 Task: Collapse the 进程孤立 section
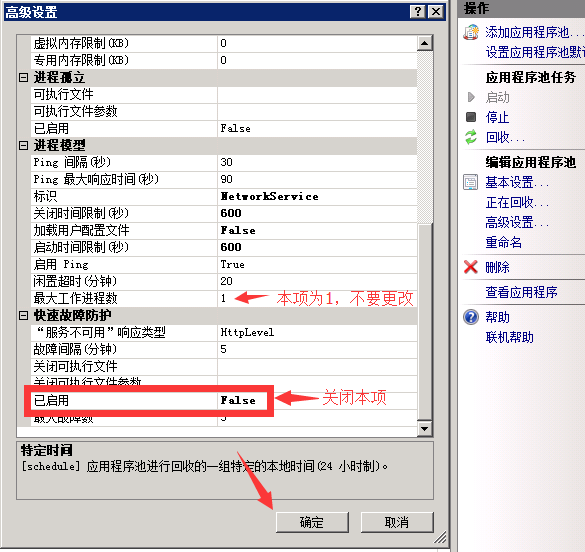tap(24, 77)
